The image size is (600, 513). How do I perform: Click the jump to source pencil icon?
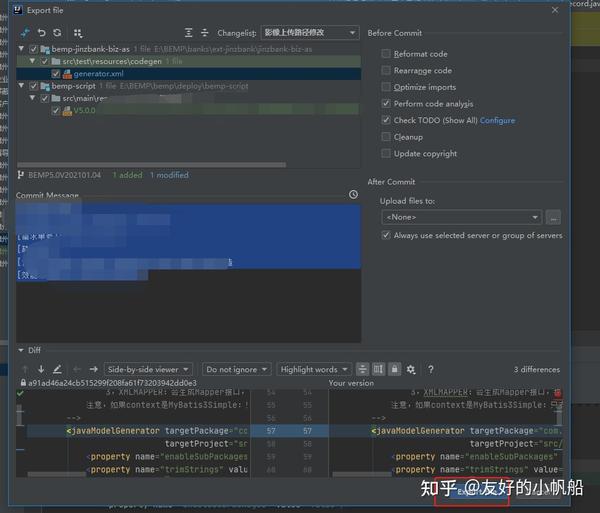pyautogui.click(x=57, y=369)
